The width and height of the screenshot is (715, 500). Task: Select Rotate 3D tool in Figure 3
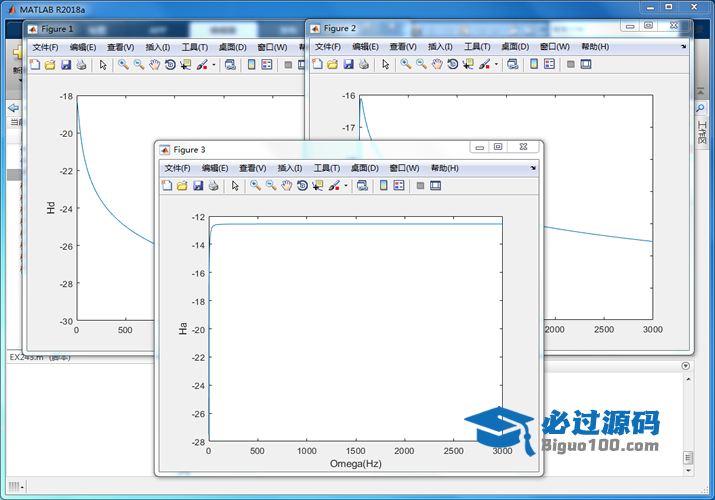point(302,186)
